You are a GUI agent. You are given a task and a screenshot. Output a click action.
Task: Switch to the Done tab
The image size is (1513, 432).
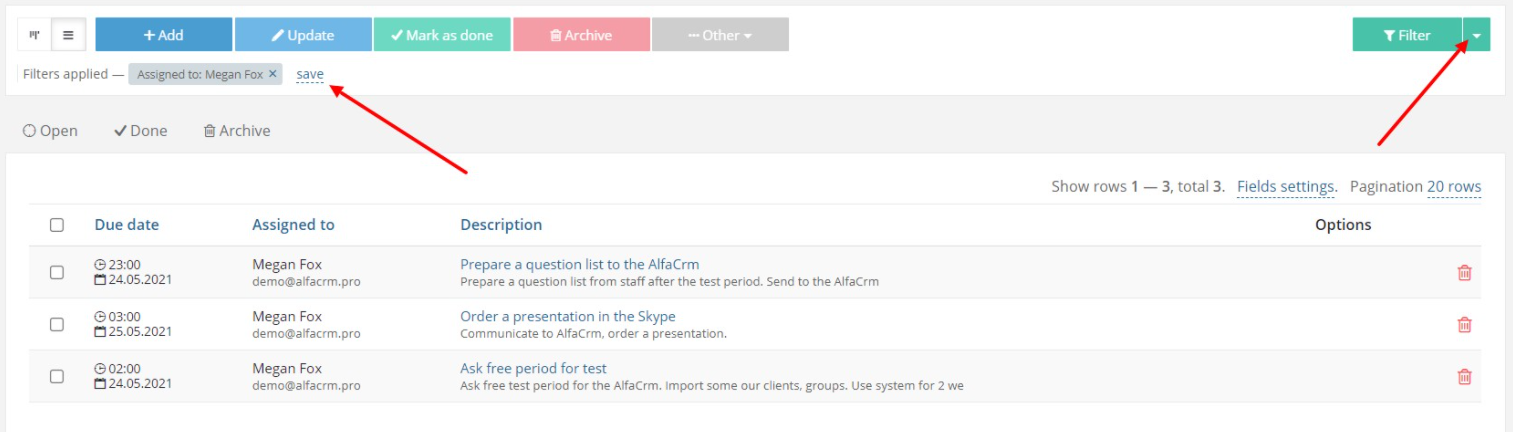coord(140,131)
